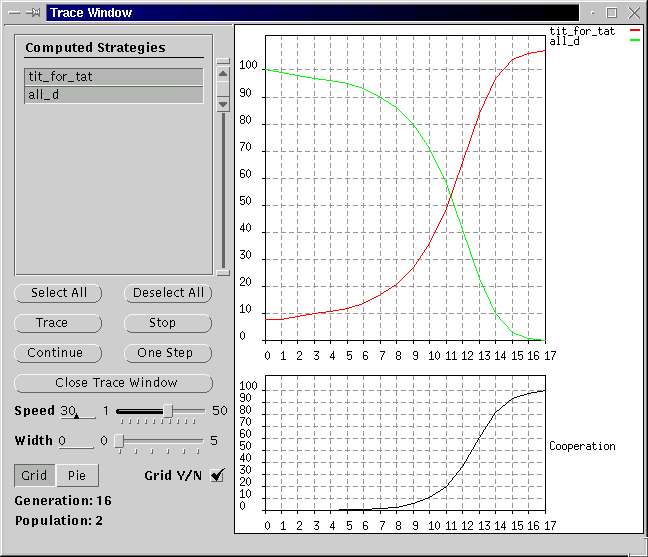Click the Speed value input field
Viewport: 648px width, 557px height.
[x=77, y=411]
